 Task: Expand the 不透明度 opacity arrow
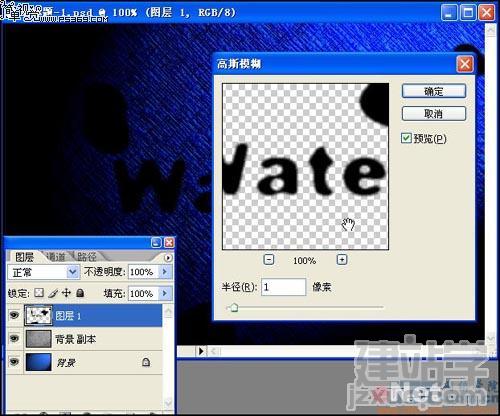[x=165, y=272]
